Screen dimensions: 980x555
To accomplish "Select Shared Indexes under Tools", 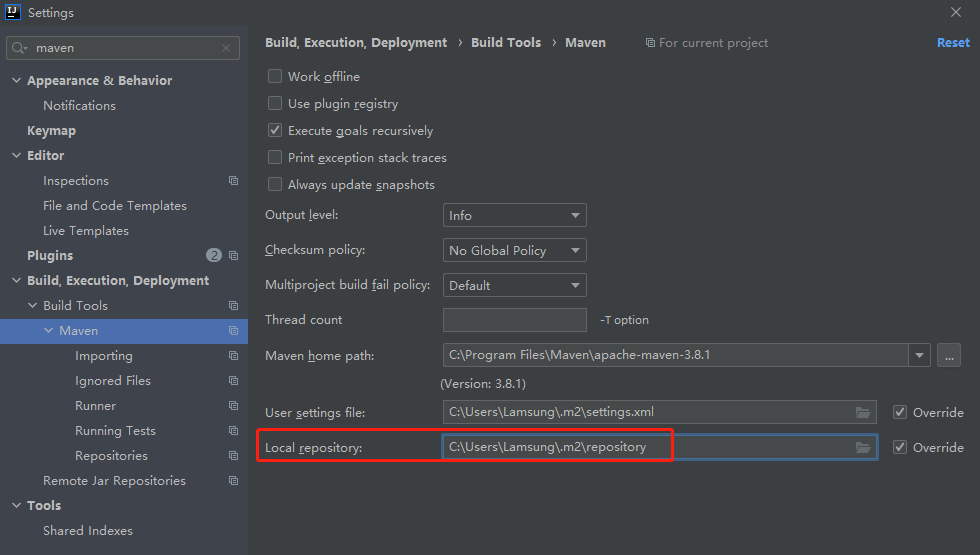I will pyautogui.click(x=88, y=531).
